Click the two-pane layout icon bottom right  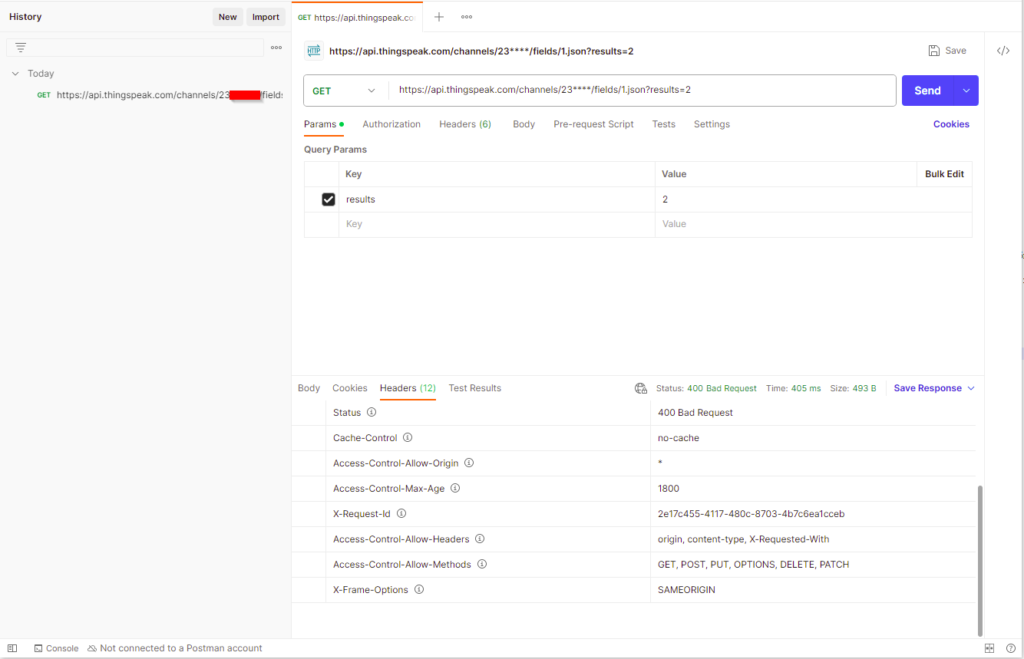click(989, 648)
